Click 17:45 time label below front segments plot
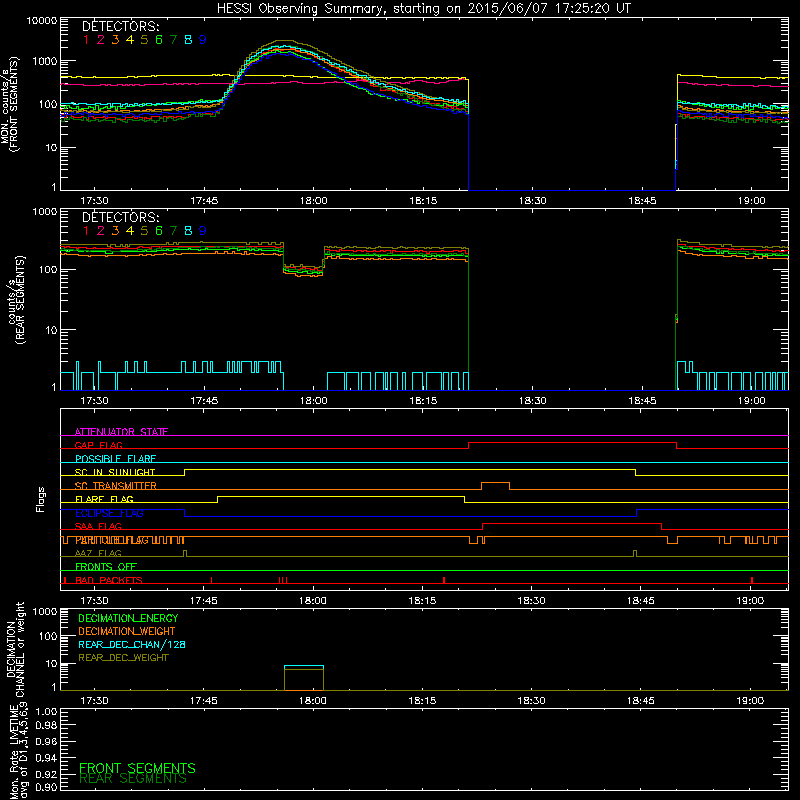 click(204, 201)
